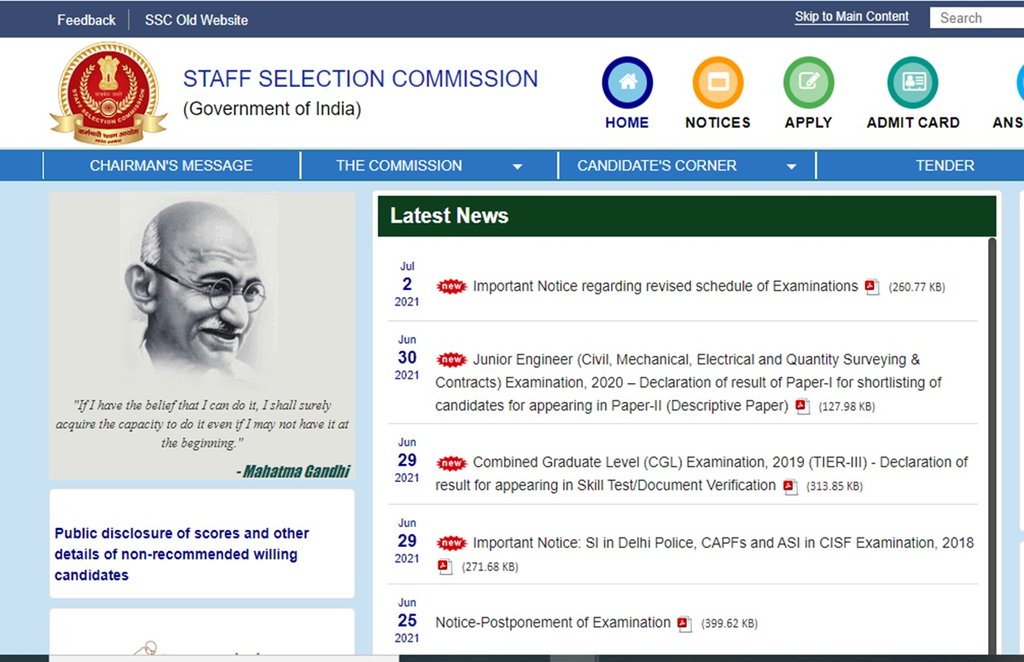Image resolution: width=1024 pixels, height=662 pixels.
Task: Click inside the Search input field
Action: click(x=975, y=18)
